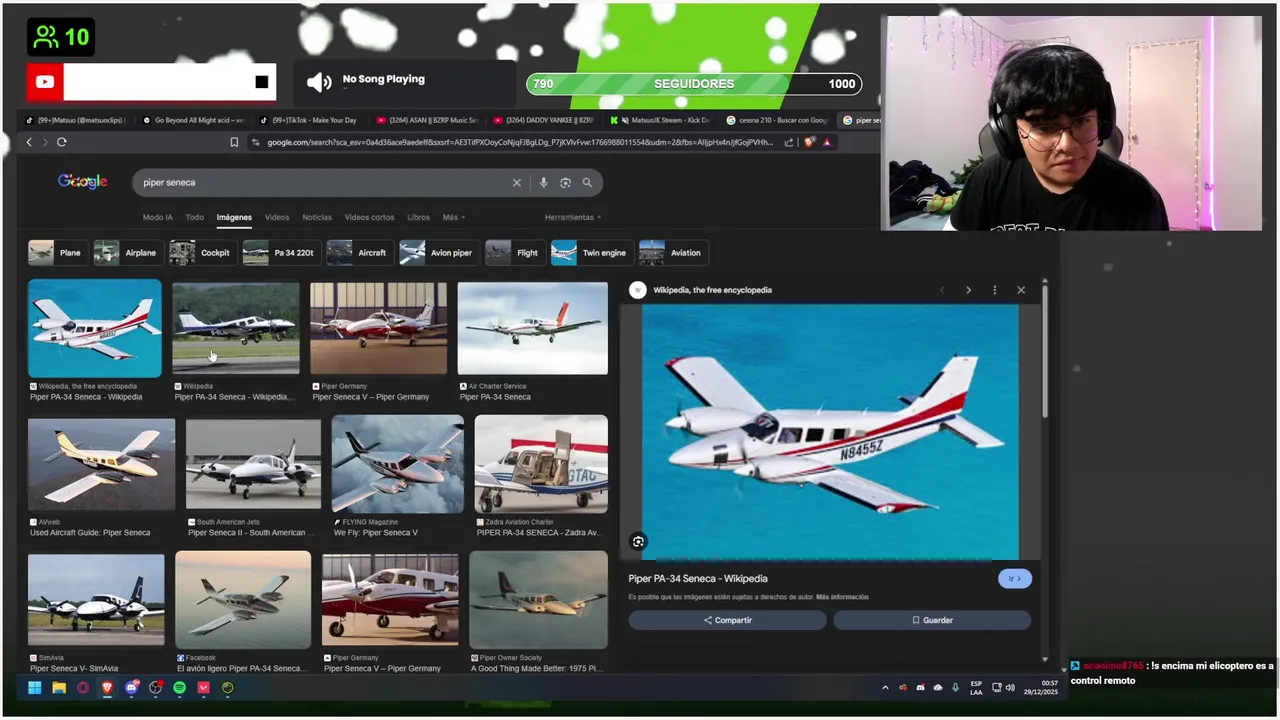Open the Libros tab
Viewport: 1280px width, 720px height.
pyautogui.click(x=418, y=217)
